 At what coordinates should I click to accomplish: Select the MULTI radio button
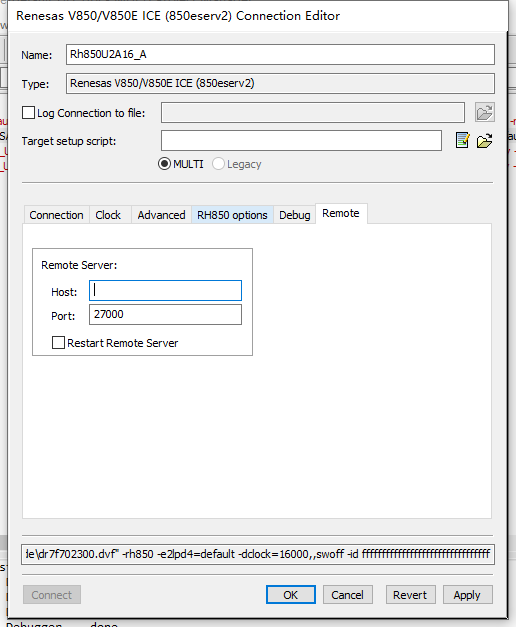(x=164, y=164)
